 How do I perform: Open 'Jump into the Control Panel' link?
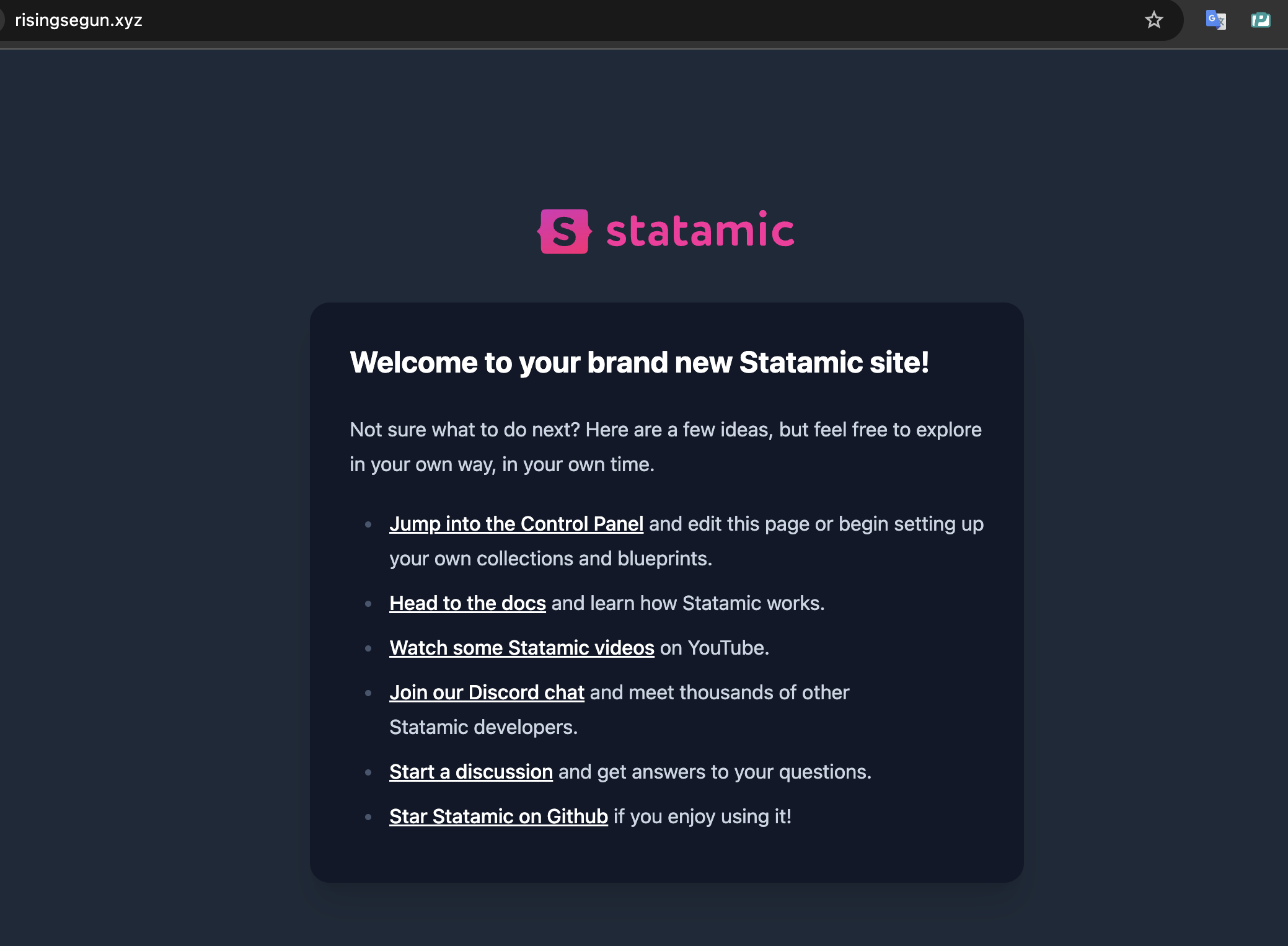point(516,524)
